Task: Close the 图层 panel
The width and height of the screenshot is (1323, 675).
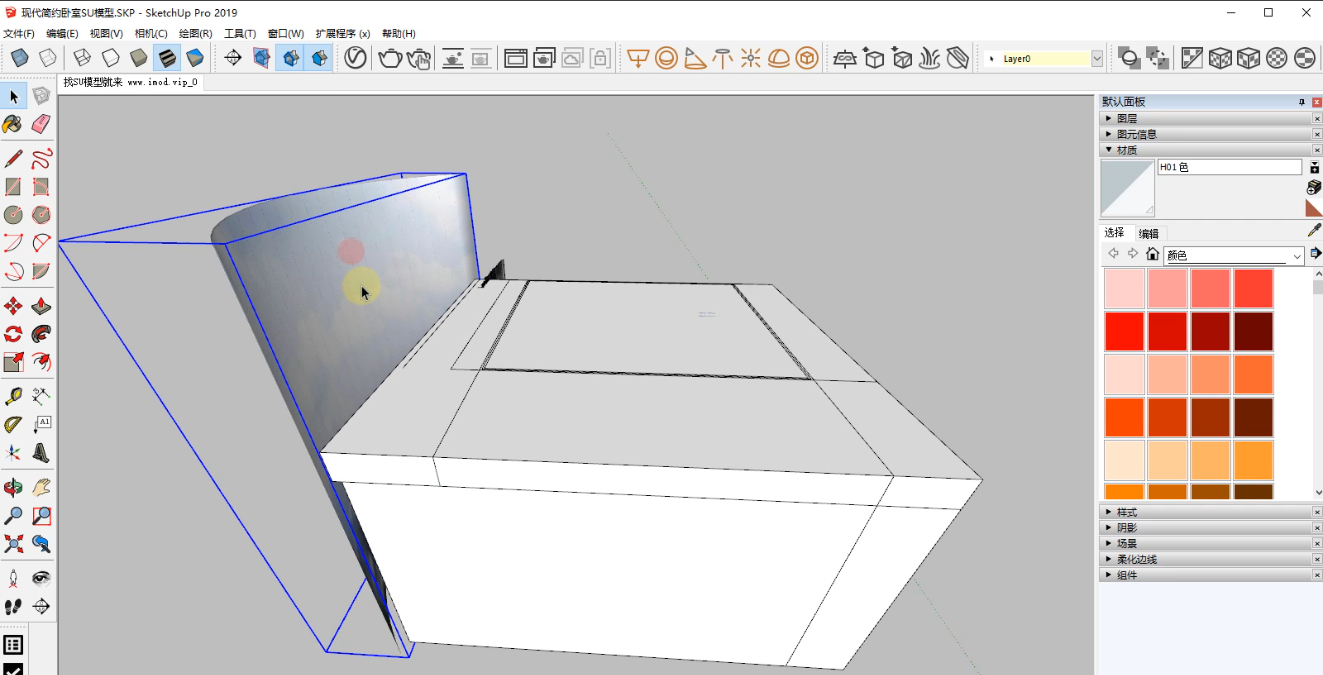Action: 1317,118
